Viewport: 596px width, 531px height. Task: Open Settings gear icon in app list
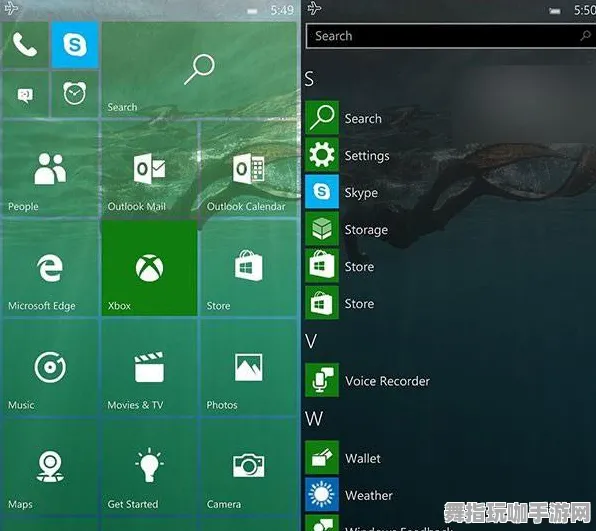[322, 155]
